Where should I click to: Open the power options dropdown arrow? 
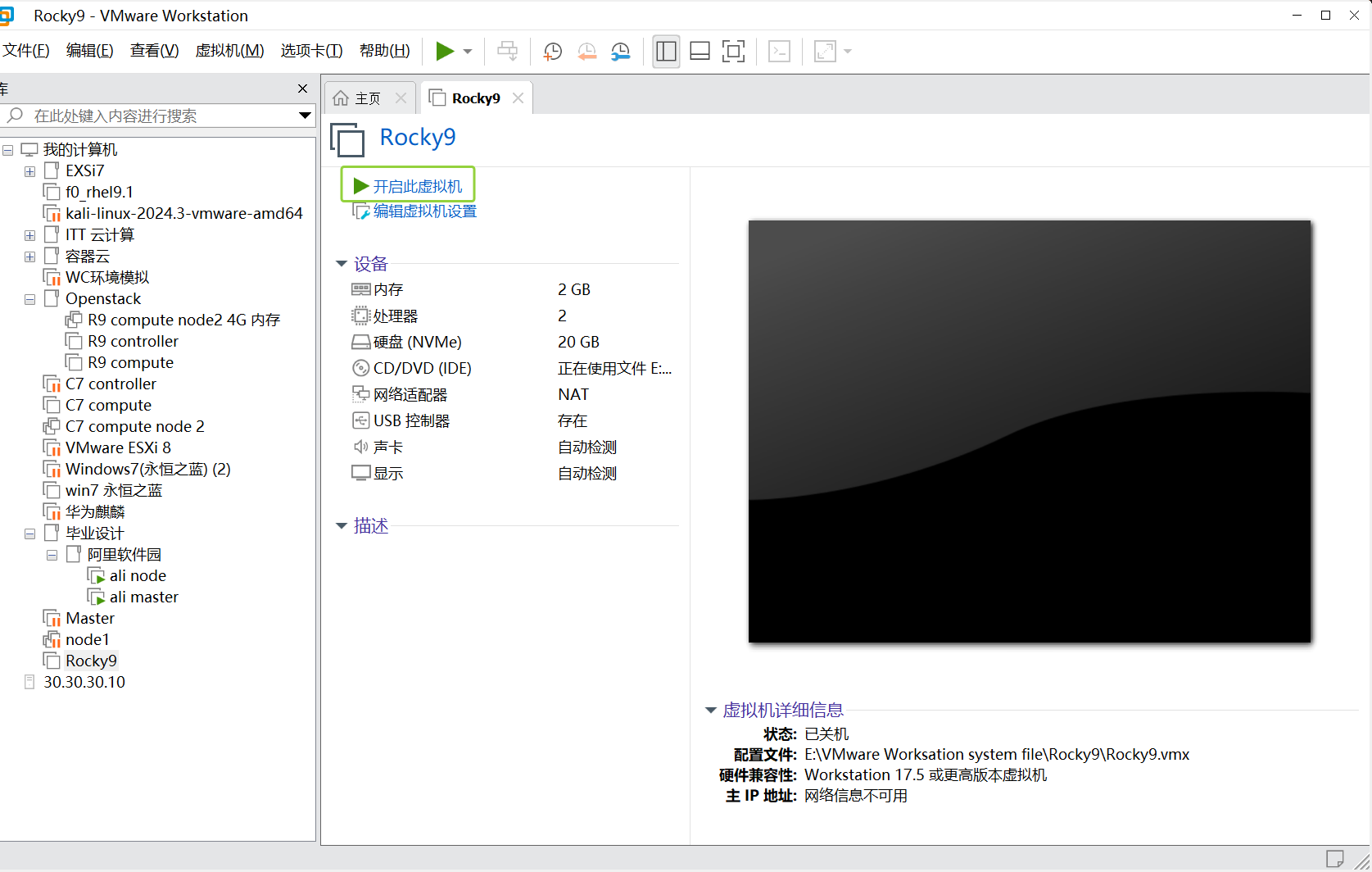468,52
